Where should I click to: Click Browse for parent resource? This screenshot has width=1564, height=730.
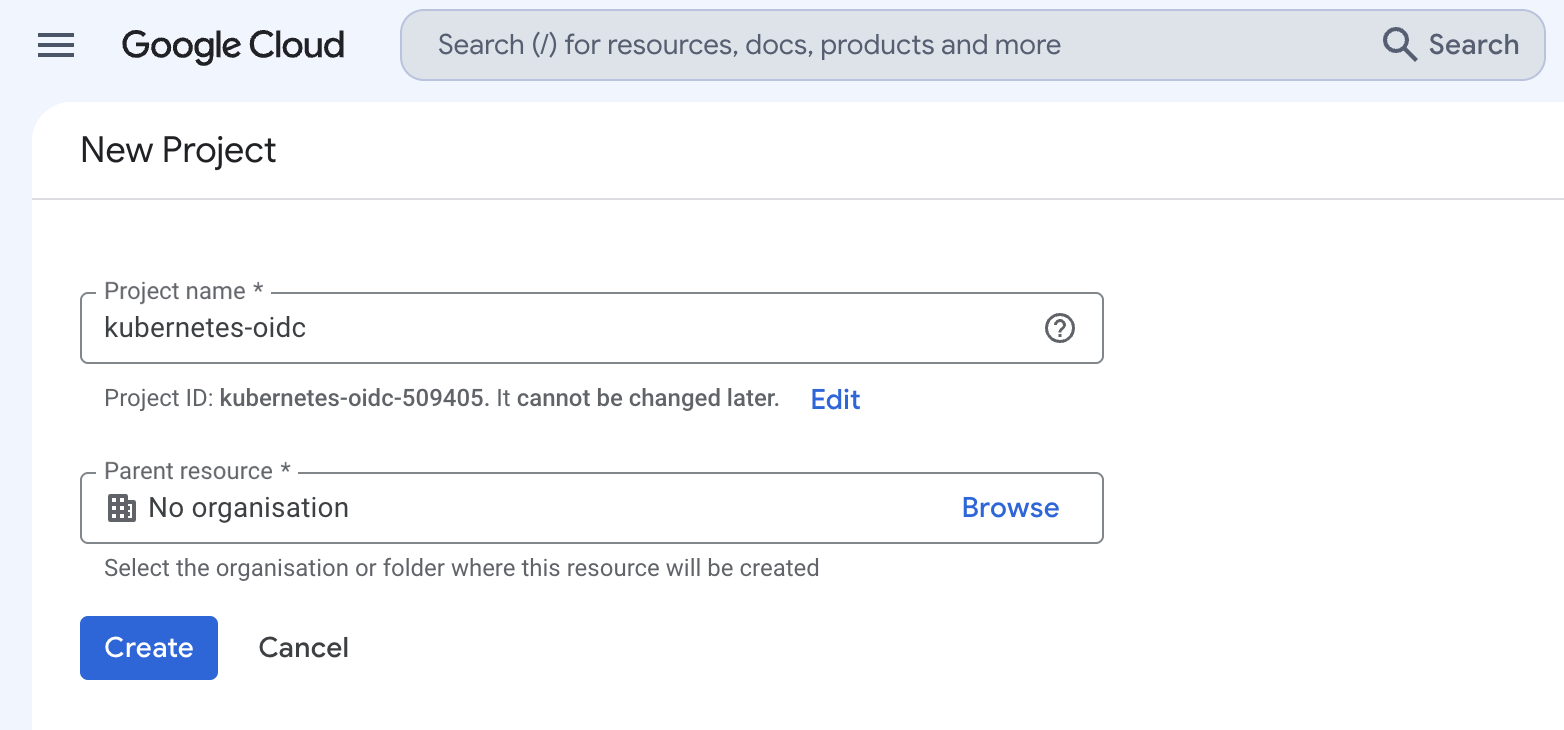pos(1010,508)
